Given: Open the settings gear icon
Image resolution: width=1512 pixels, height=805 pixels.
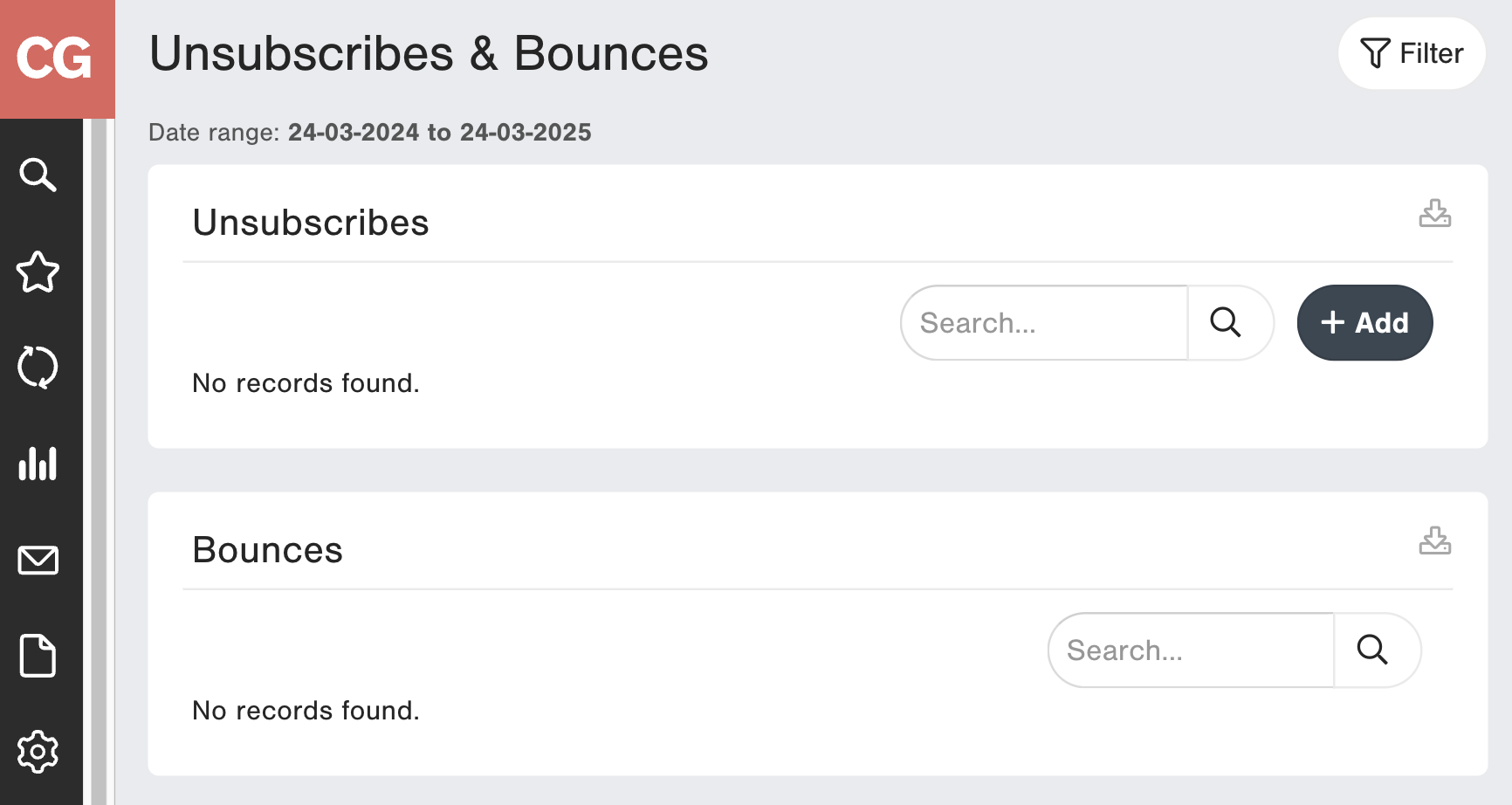Looking at the screenshot, I should pyautogui.click(x=38, y=752).
